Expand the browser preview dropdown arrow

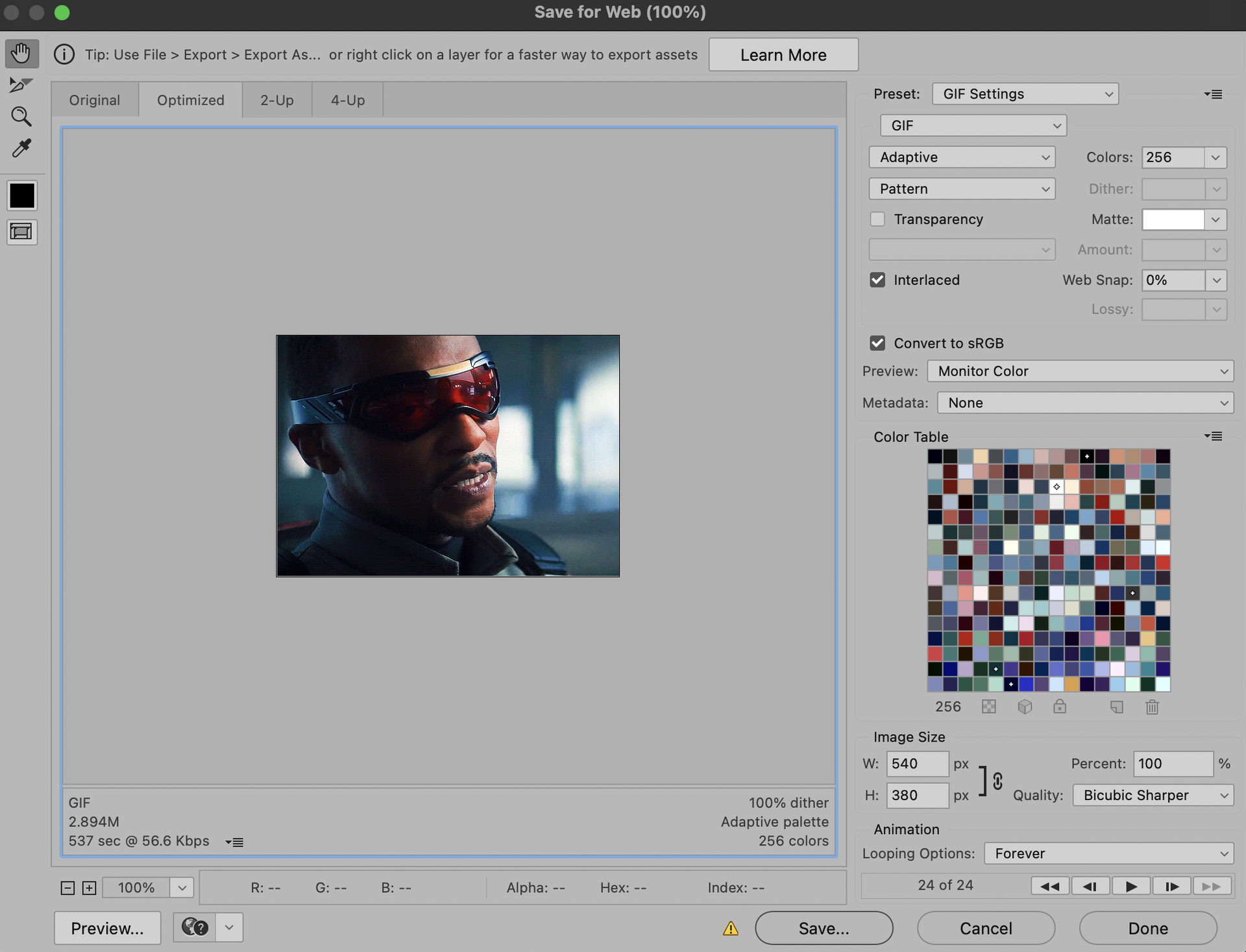[x=229, y=927]
